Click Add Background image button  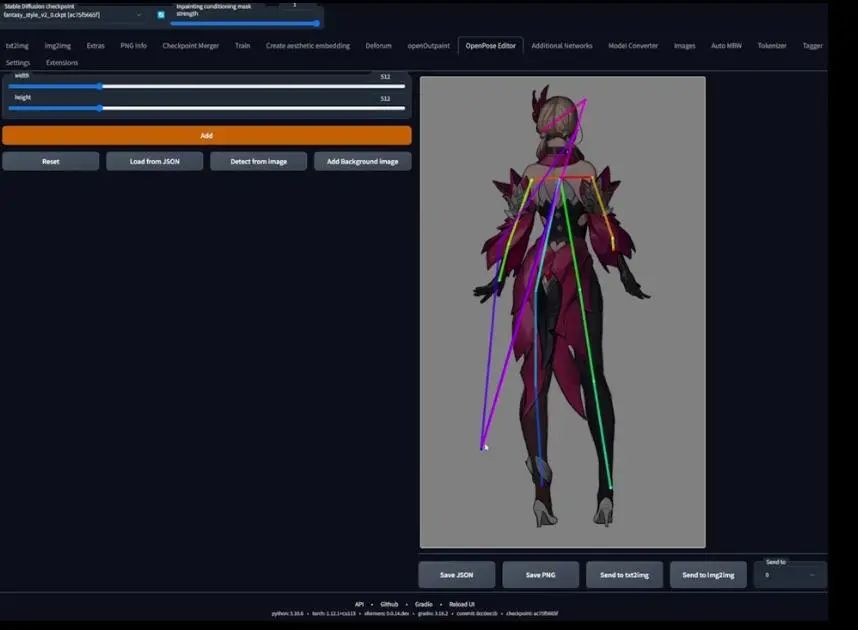click(362, 161)
